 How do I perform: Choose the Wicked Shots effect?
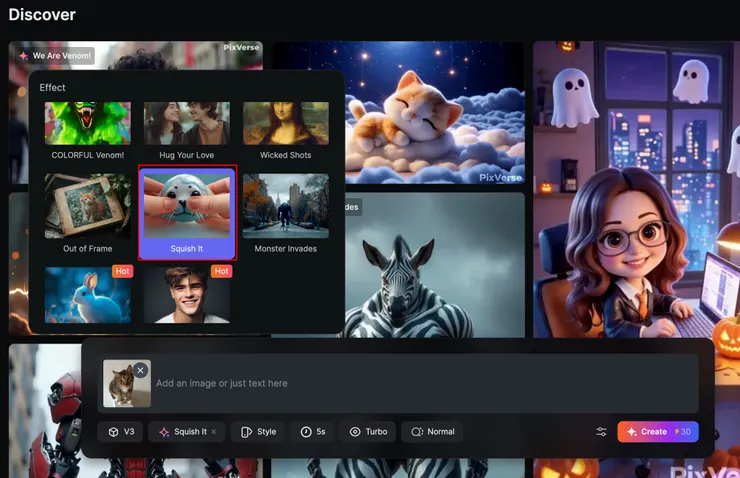(286, 131)
